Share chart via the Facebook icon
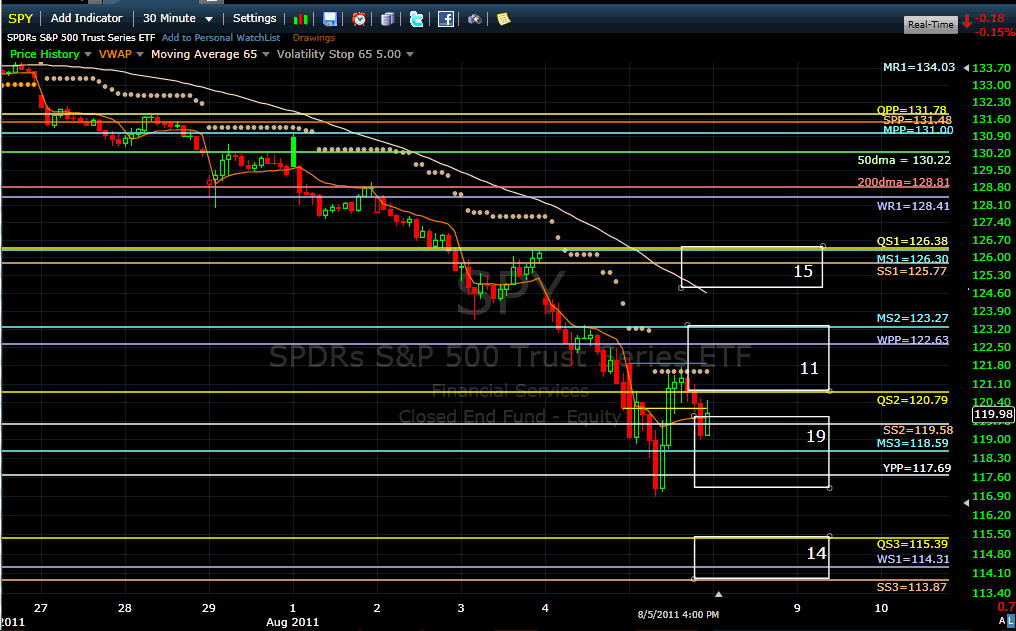1016x631 pixels. pyautogui.click(x=446, y=19)
